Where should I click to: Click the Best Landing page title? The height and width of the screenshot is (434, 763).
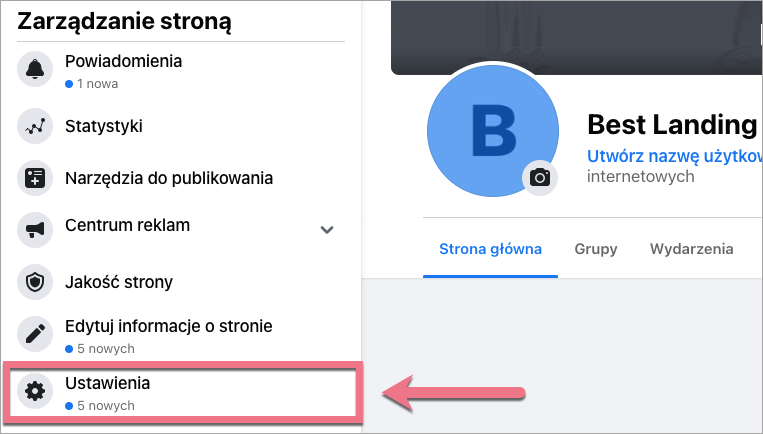pyautogui.click(x=671, y=124)
